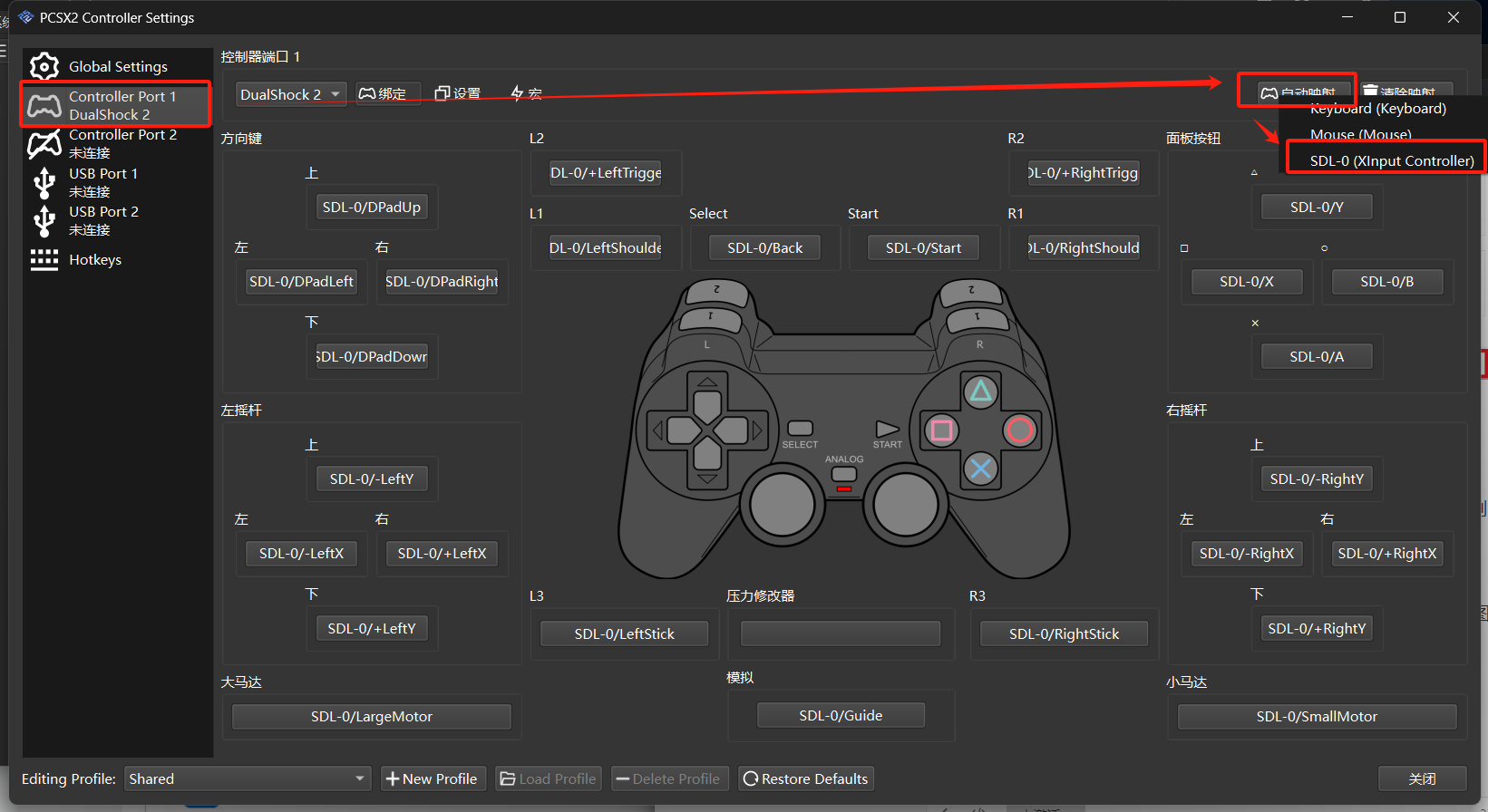This screenshot has height=812, width=1488.
Task: Switch to the 设置 settings tab
Action: pos(458,93)
